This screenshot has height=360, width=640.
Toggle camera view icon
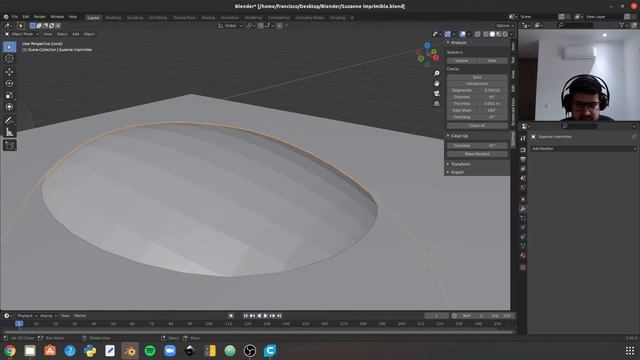click(436, 93)
